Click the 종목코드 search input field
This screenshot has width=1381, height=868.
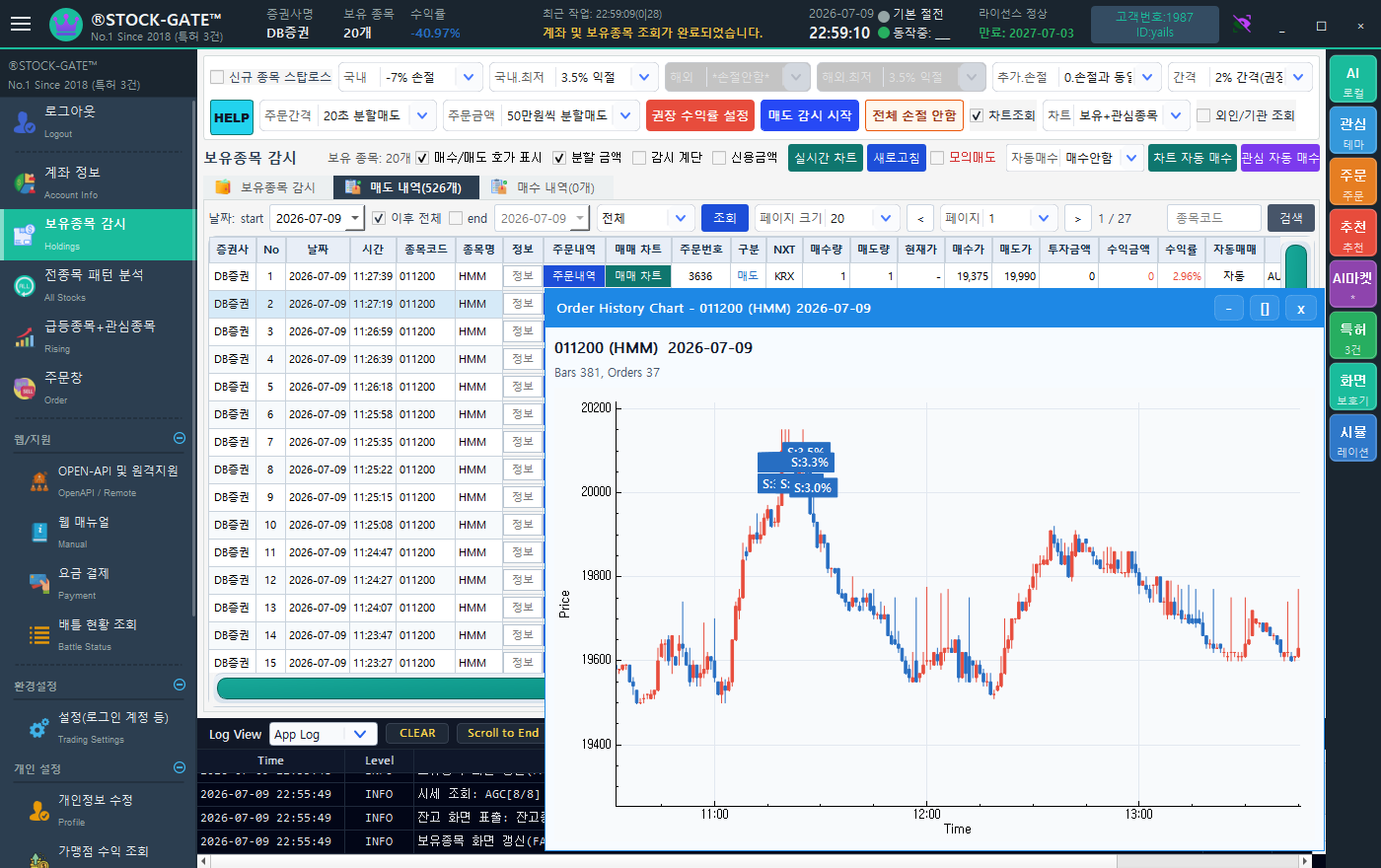coord(1213,218)
